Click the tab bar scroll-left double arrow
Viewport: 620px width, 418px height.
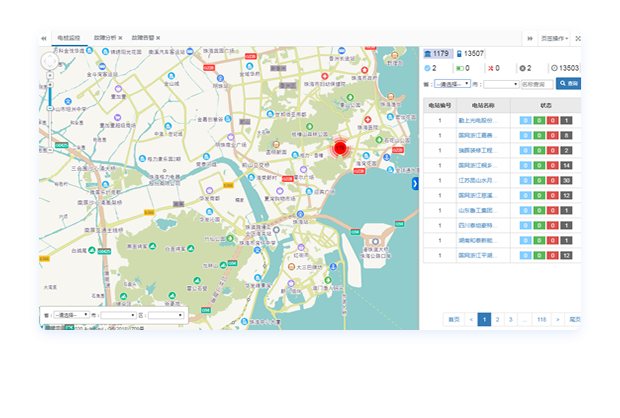(x=44, y=38)
